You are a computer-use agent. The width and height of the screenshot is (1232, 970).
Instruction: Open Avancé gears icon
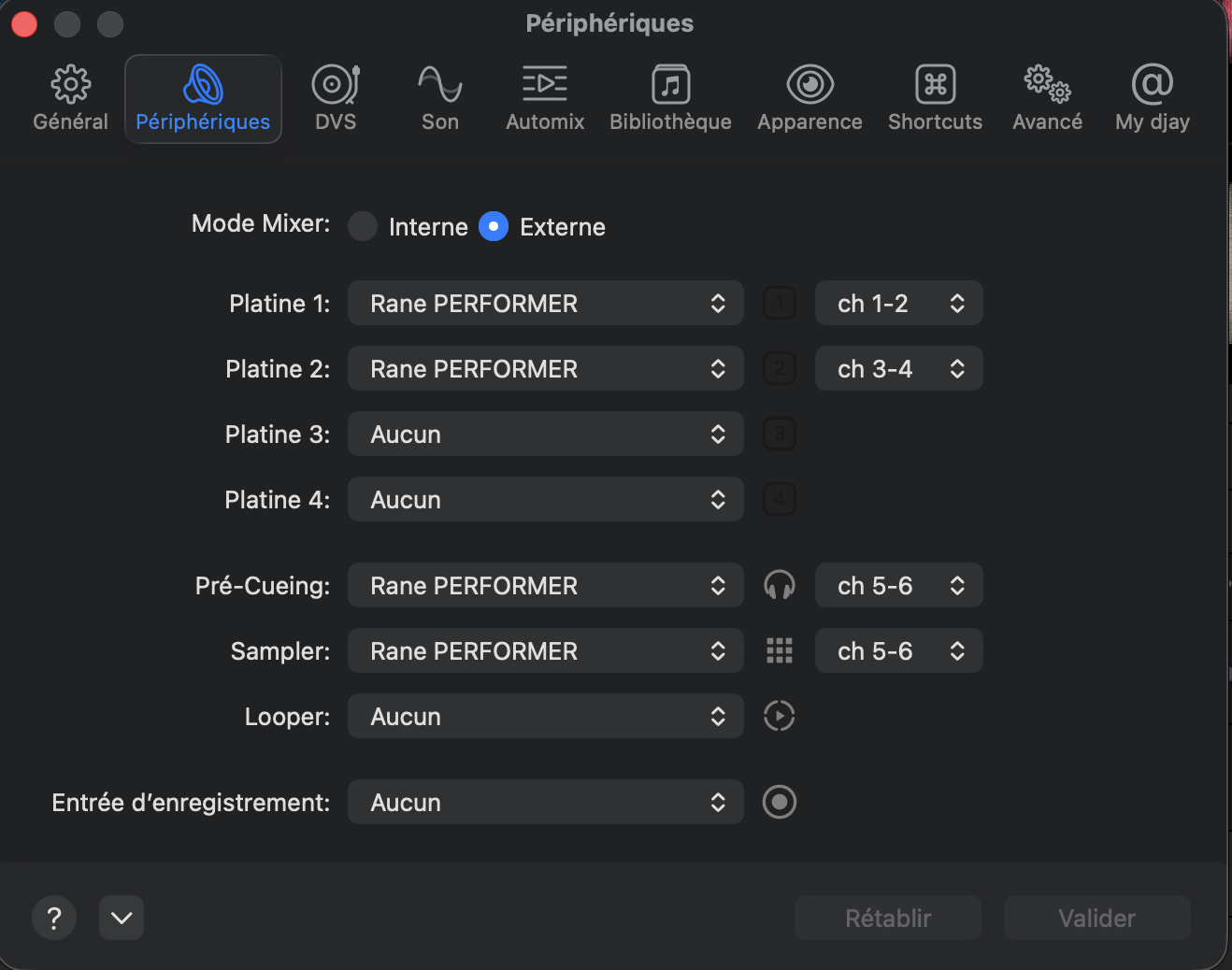point(1047,85)
